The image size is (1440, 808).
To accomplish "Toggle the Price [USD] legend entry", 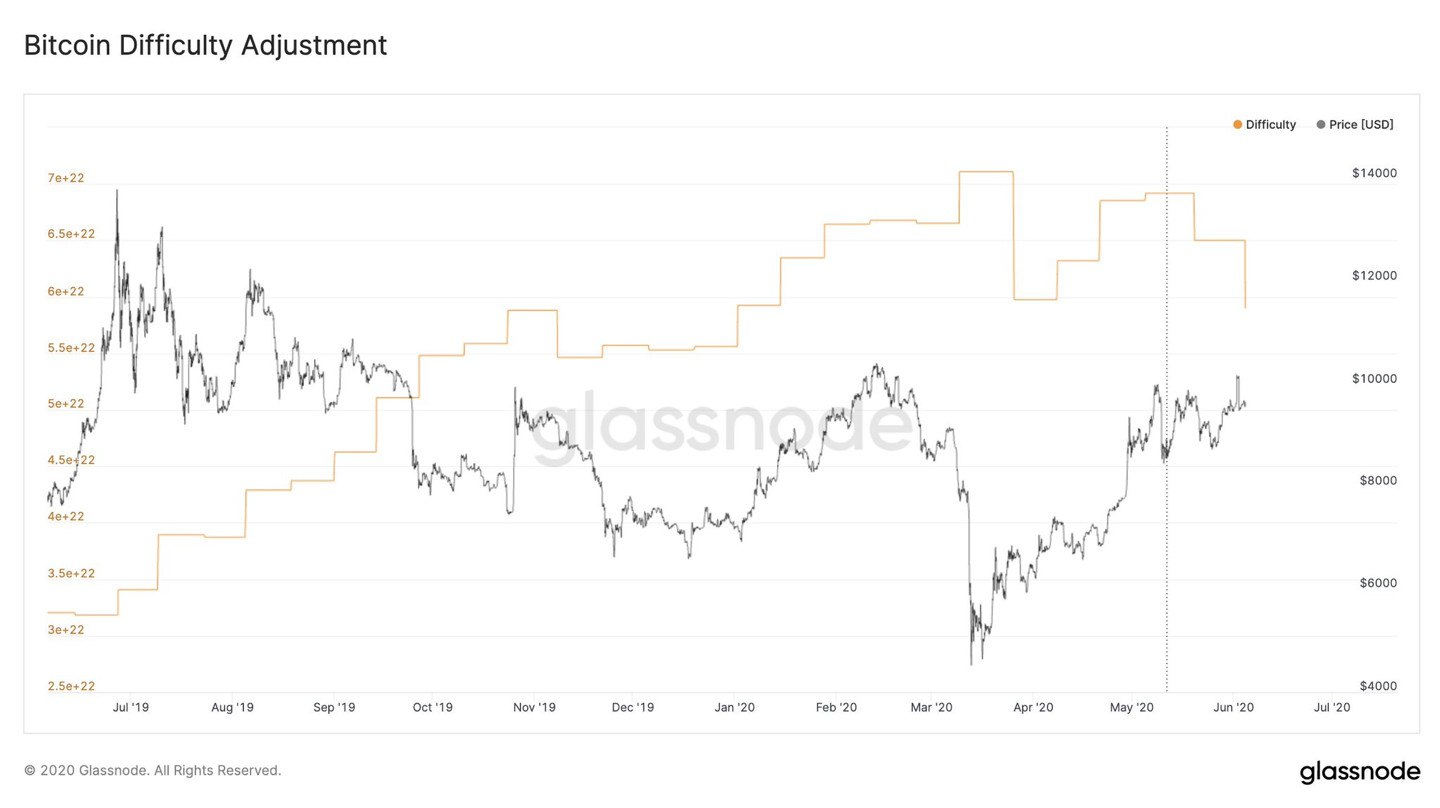I will 1355,125.
